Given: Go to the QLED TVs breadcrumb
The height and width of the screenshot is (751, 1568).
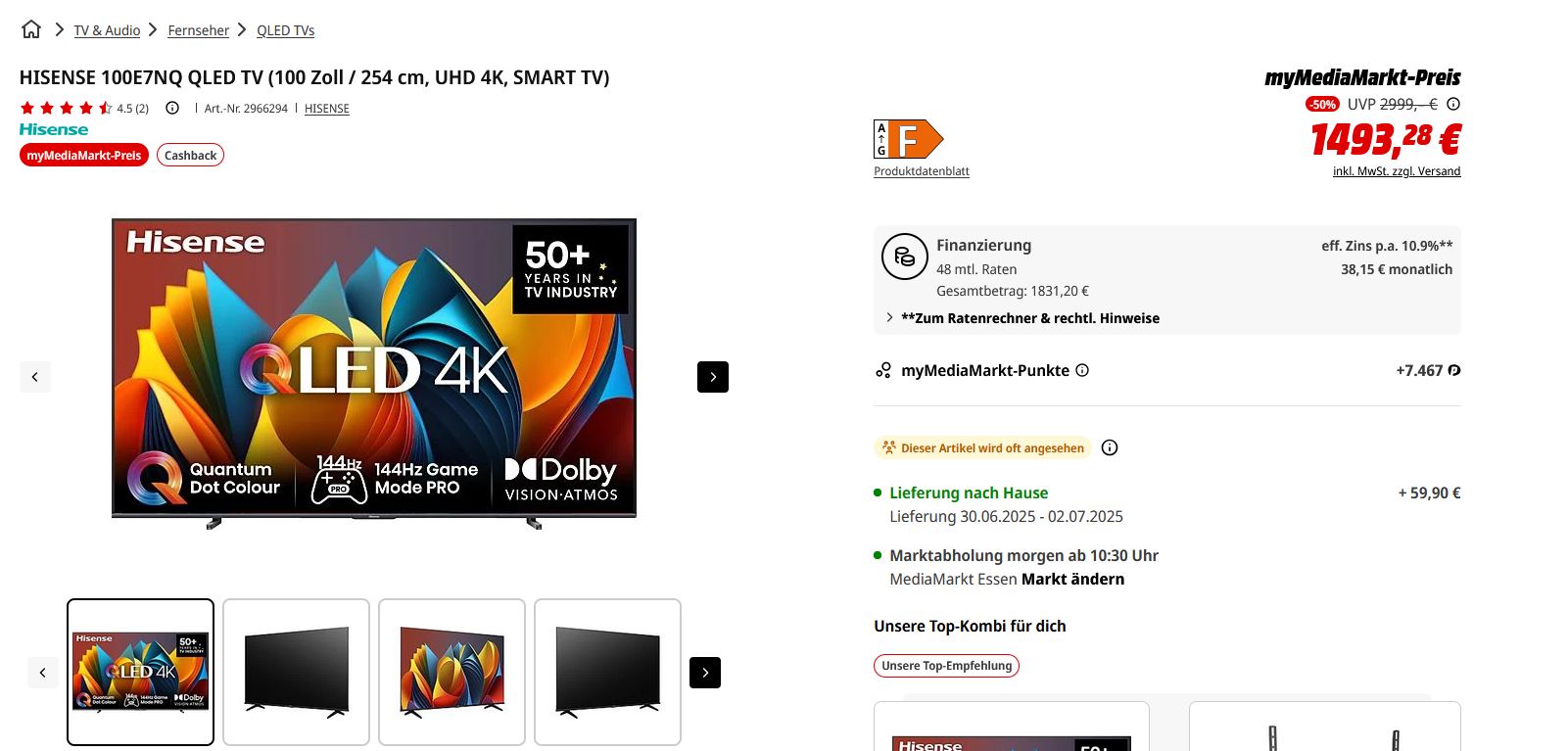Looking at the screenshot, I should coord(286,30).
